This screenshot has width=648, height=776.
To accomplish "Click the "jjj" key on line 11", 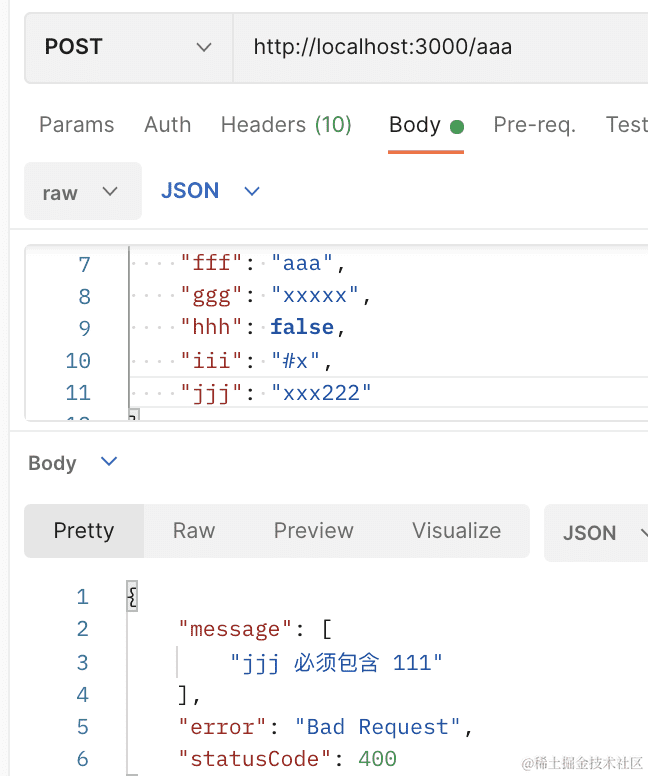I will tap(206, 392).
